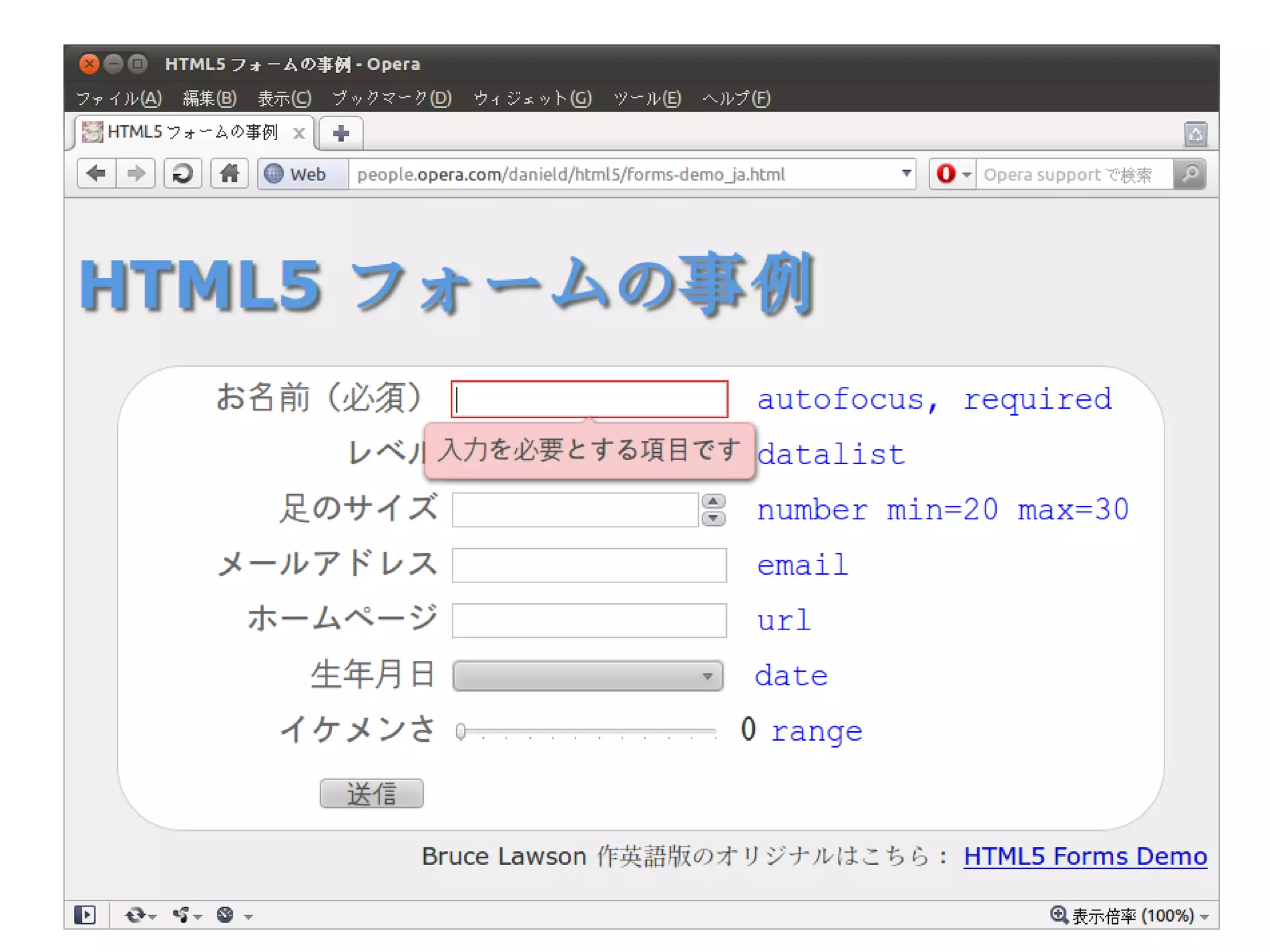Expand the address bar history dropdown
Image resolution: width=1270 pixels, height=952 pixels.
[906, 174]
